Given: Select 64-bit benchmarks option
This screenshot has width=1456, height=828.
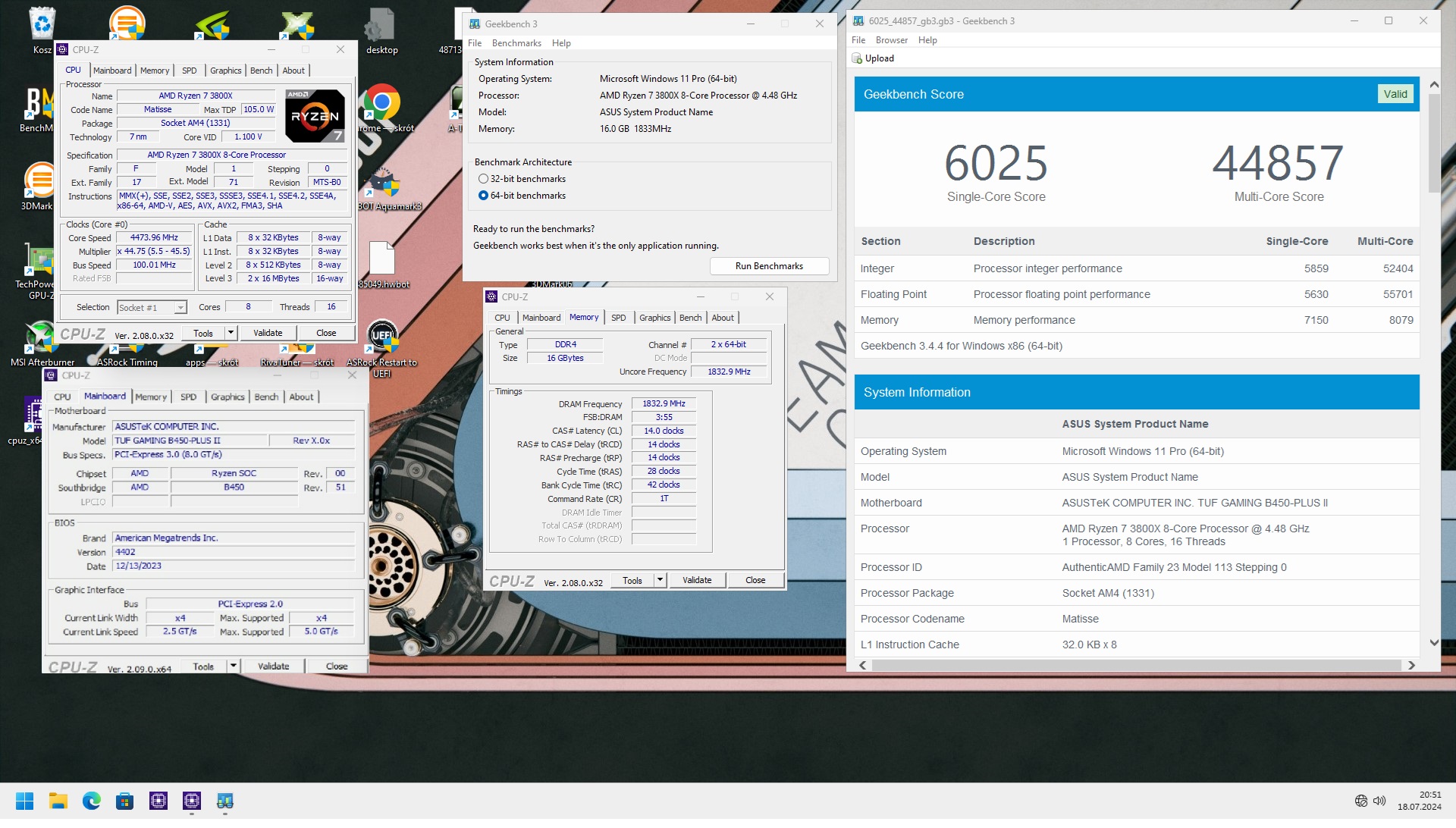Looking at the screenshot, I should pyautogui.click(x=483, y=197).
